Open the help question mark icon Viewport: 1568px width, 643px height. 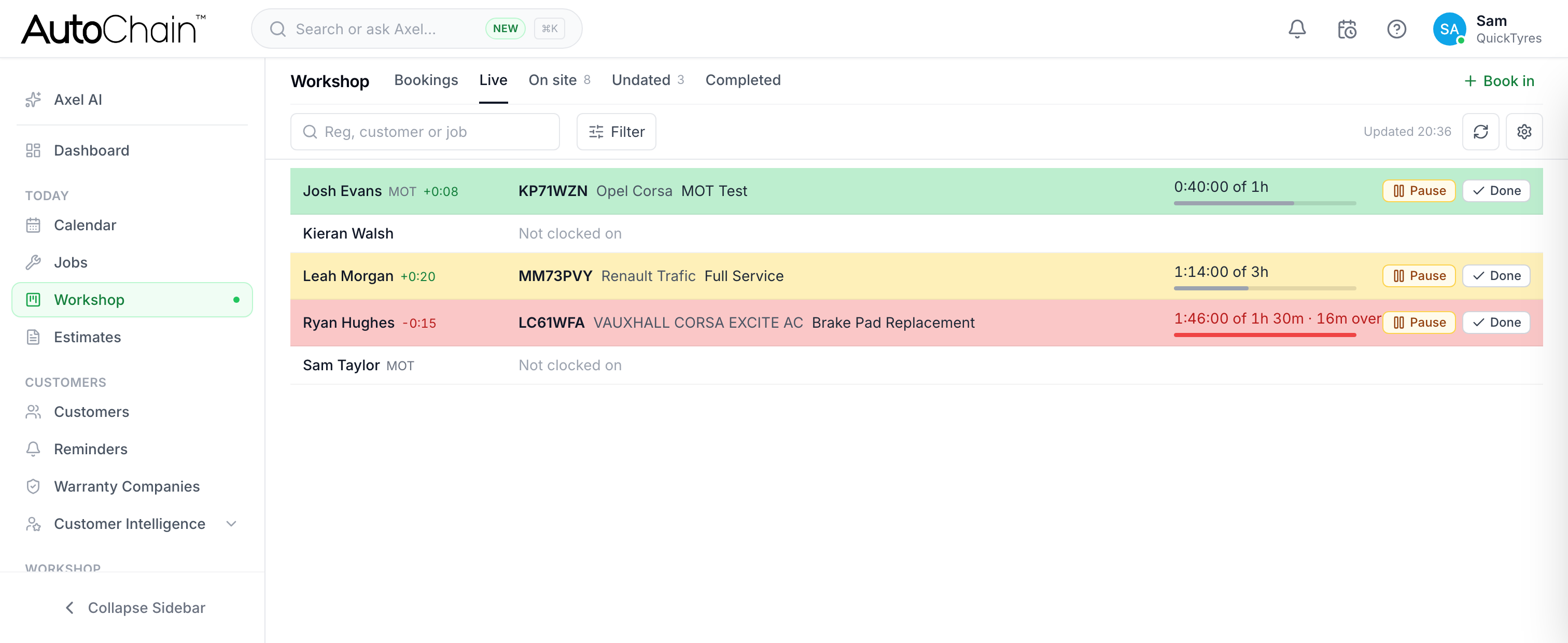pyautogui.click(x=1396, y=29)
